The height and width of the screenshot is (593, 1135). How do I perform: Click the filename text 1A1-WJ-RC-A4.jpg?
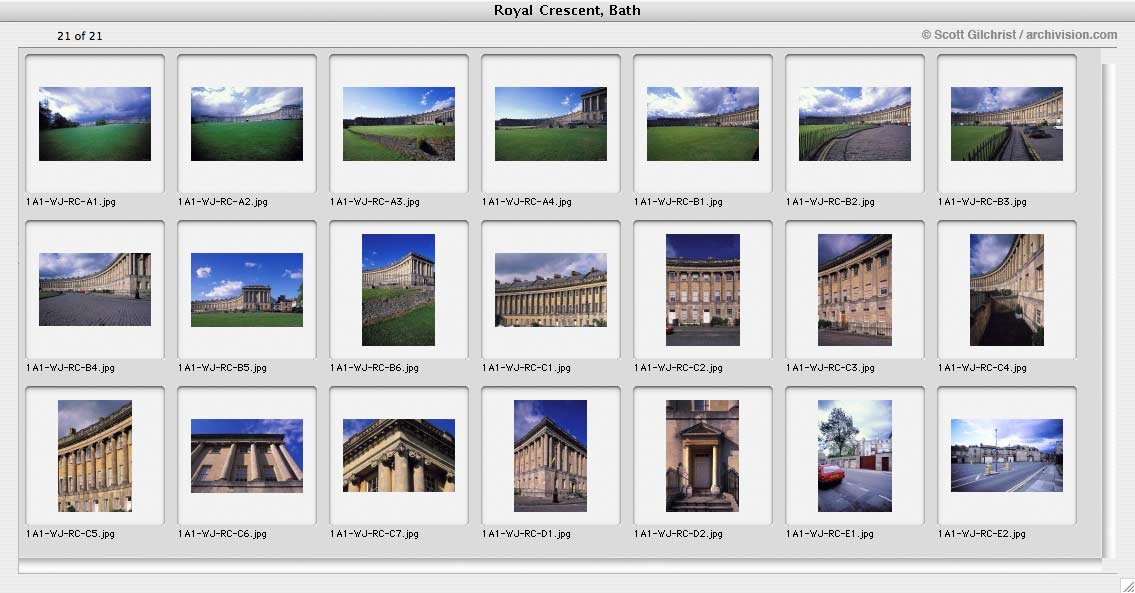[x=527, y=202]
